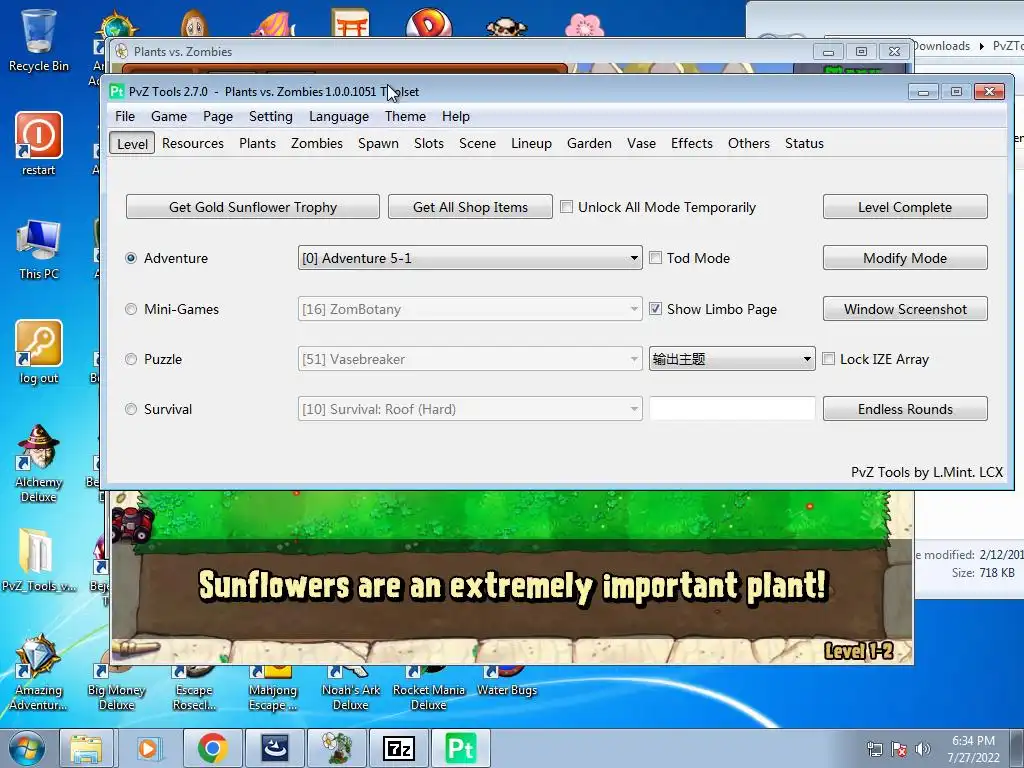The image size is (1024, 768).
Task: Open the Page menu
Action: click(x=217, y=116)
